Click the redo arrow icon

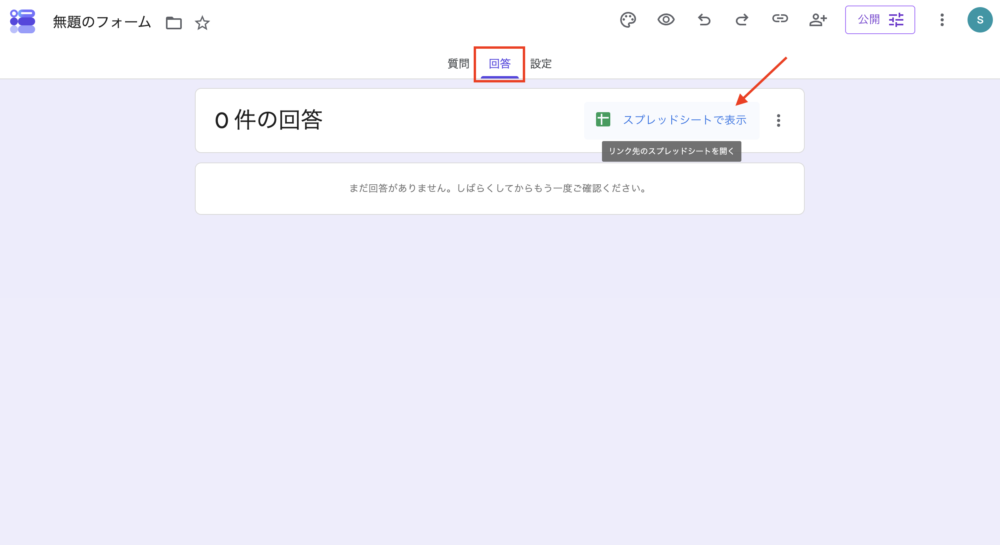click(x=742, y=20)
